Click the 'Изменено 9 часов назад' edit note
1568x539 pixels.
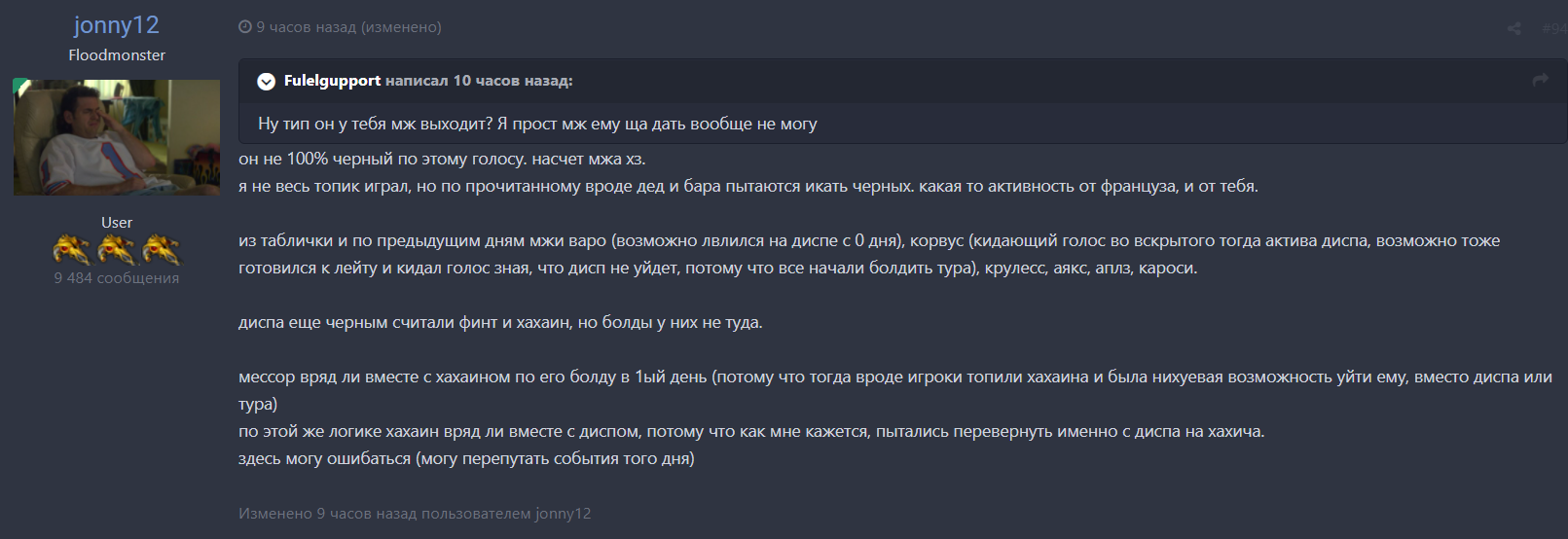click(x=415, y=514)
